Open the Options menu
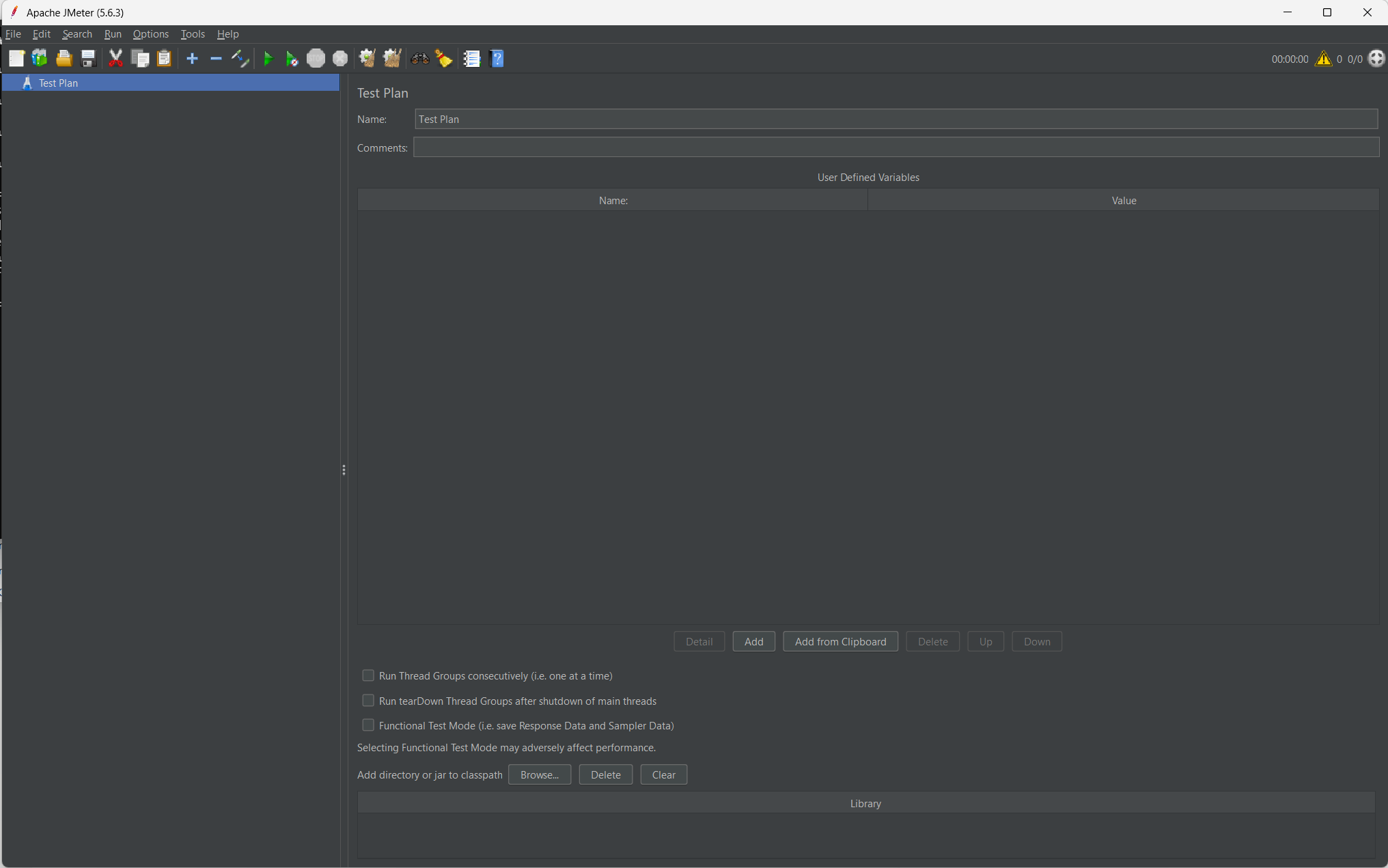The width and height of the screenshot is (1388, 868). tap(150, 34)
